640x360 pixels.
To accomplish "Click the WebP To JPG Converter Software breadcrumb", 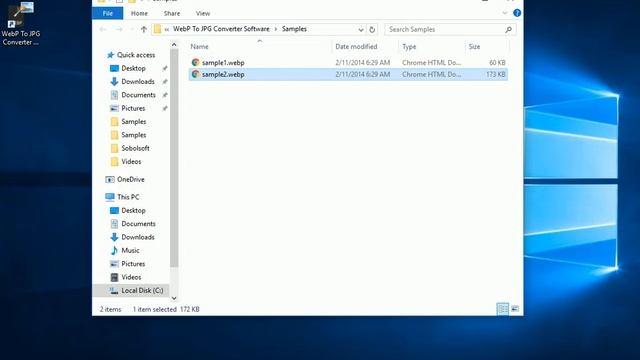I will point(221,29).
